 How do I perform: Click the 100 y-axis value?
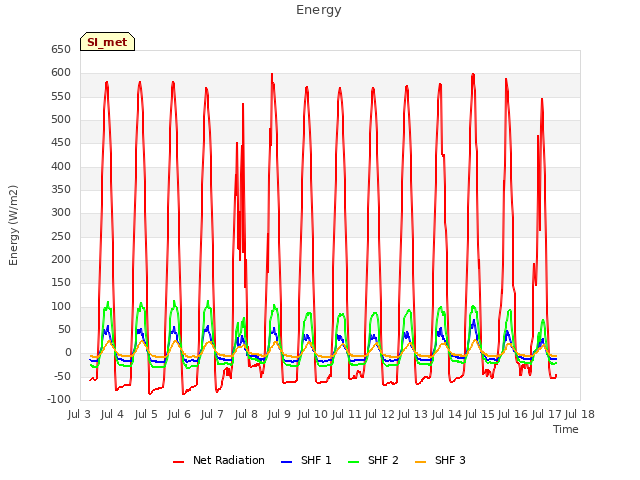(x=61, y=307)
